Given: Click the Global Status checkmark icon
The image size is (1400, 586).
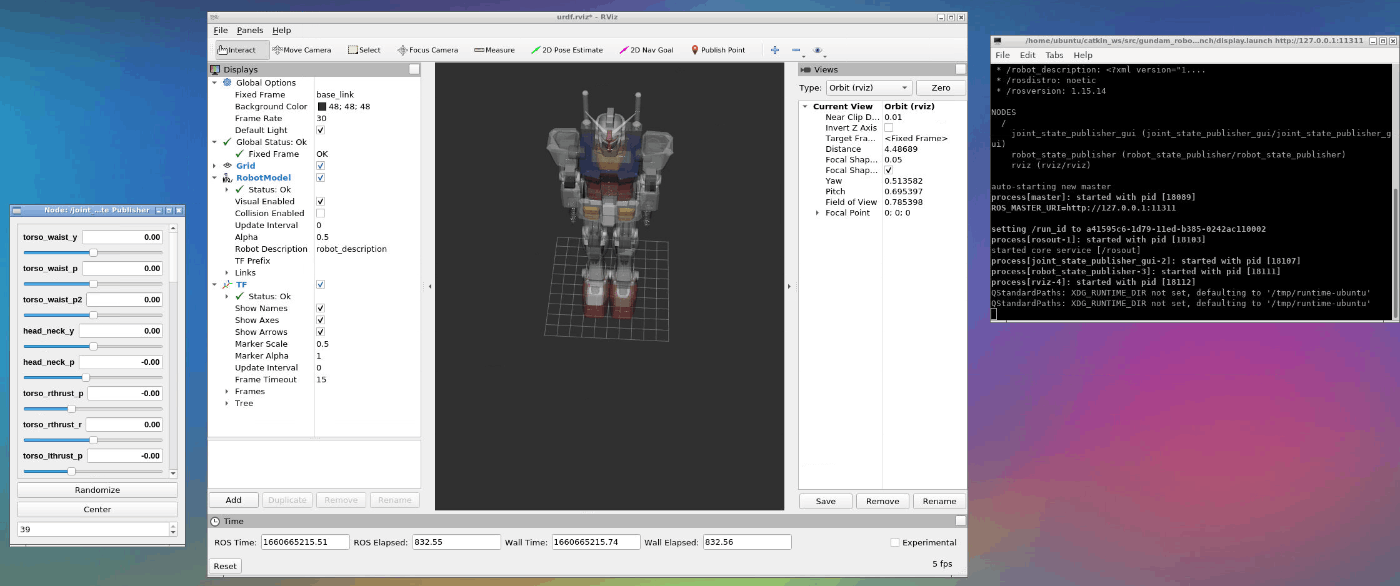Looking at the screenshot, I should (227, 142).
